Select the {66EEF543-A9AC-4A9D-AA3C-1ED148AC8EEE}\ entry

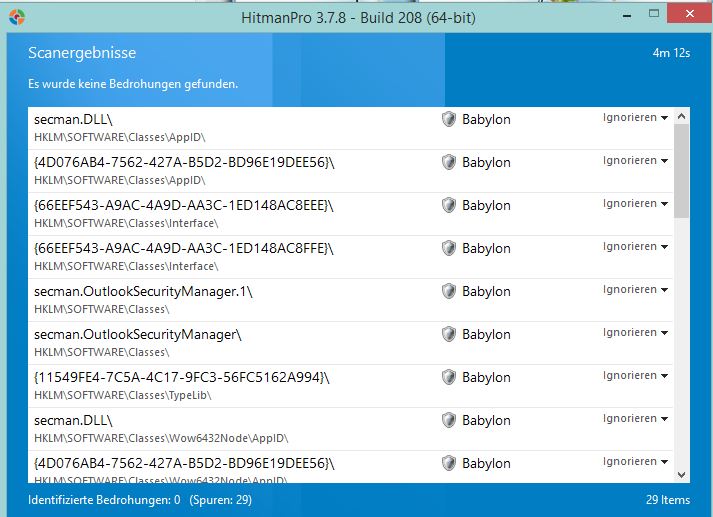click(350, 214)
